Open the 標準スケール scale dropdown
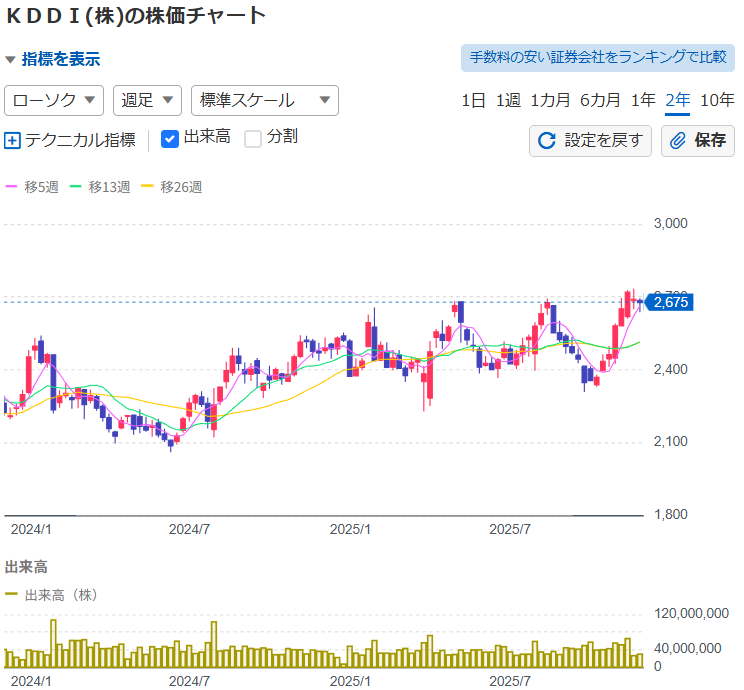Image resolution: width=744 pixels, height=690 pixels. coord(264,100)
